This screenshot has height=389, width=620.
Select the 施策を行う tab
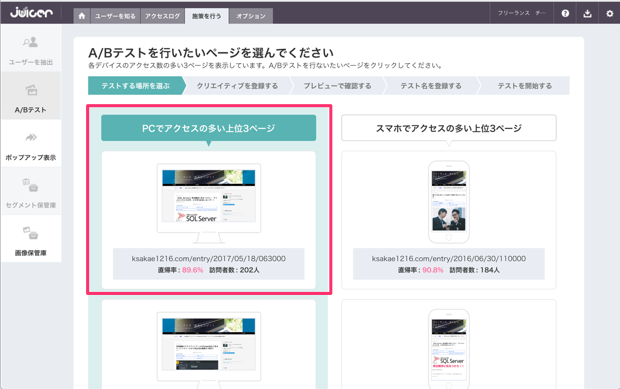coord(207,16)
